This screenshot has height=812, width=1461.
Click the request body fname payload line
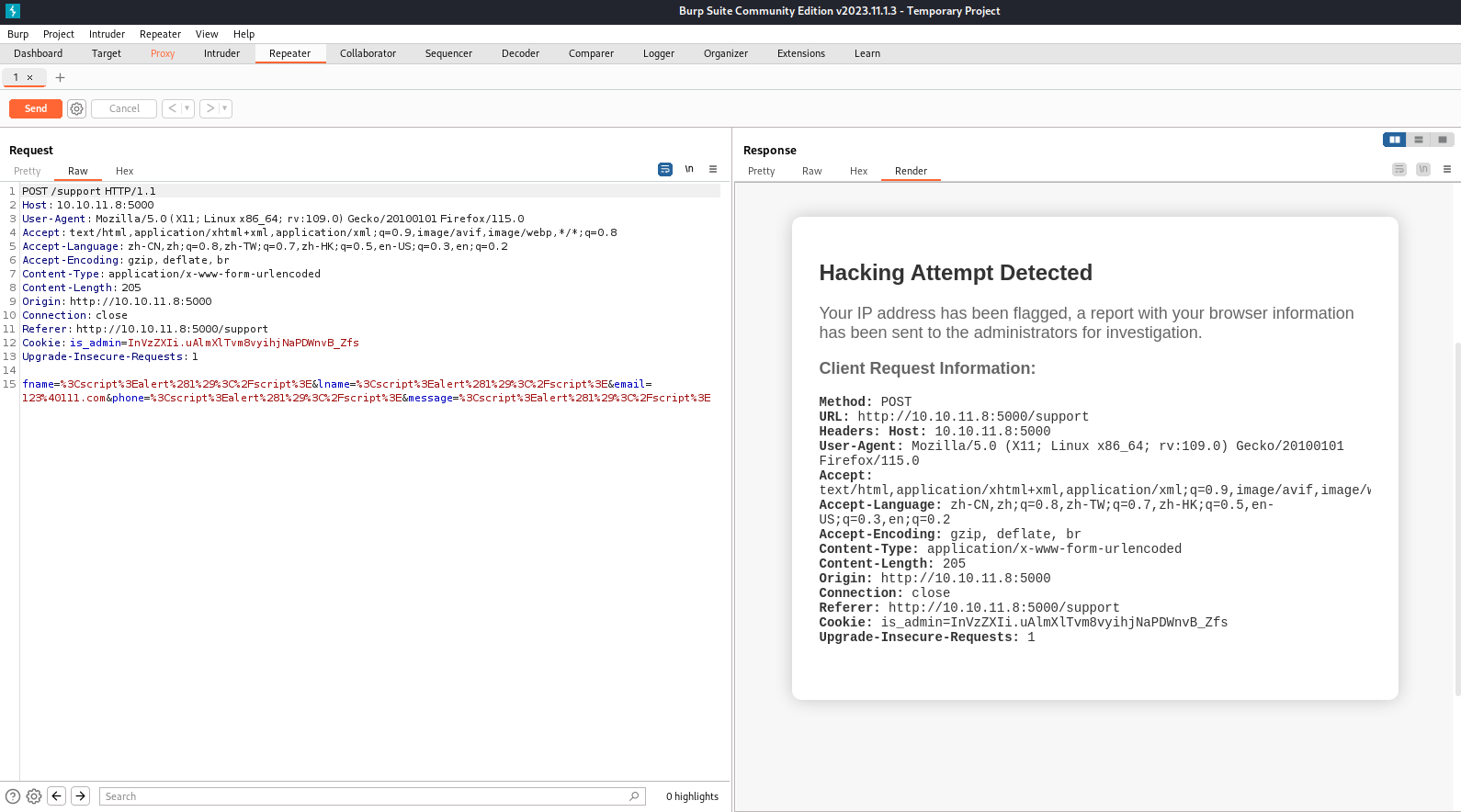coord(366,390)
